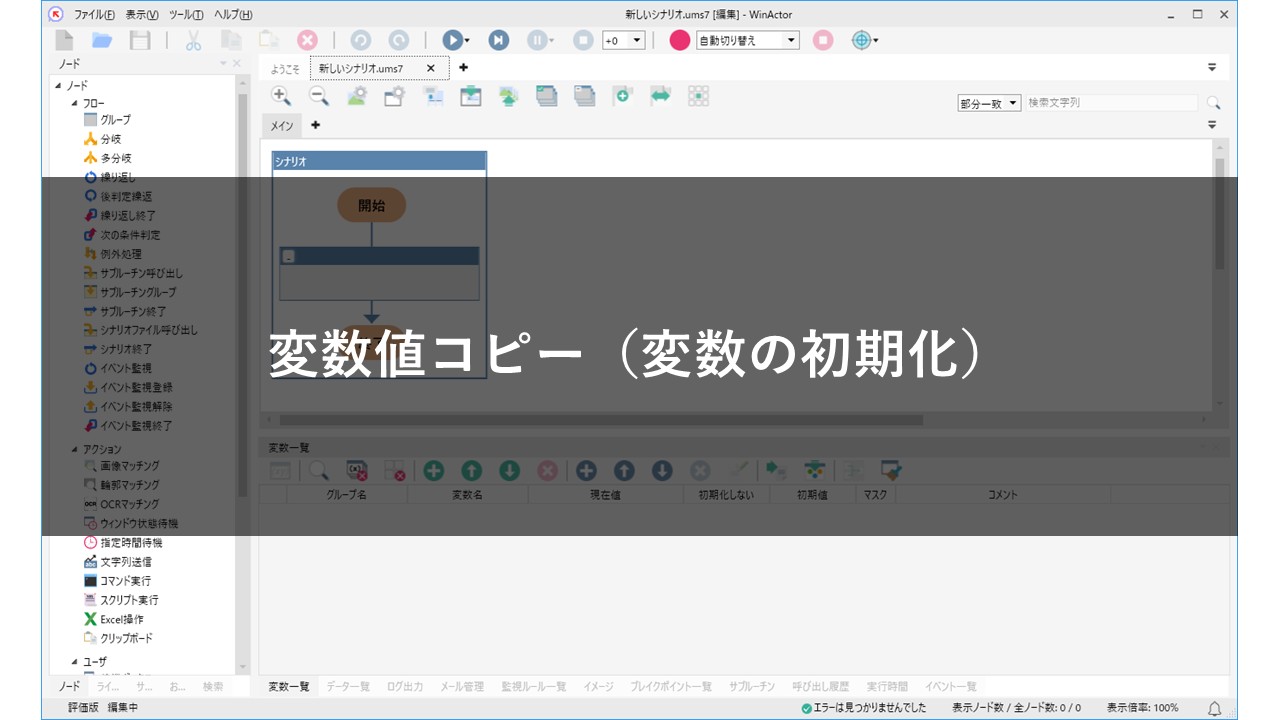Add a new scenario tab with plus
The height and width of the screenshot is (720, 1280).
pos(463,68)
